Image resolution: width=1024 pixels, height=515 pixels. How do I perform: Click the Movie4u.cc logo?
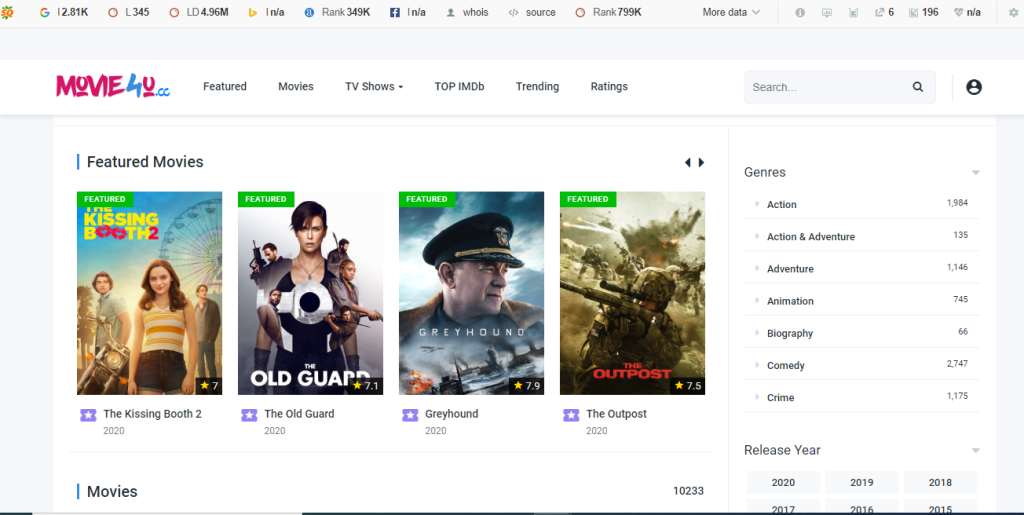tap(113, 86)
